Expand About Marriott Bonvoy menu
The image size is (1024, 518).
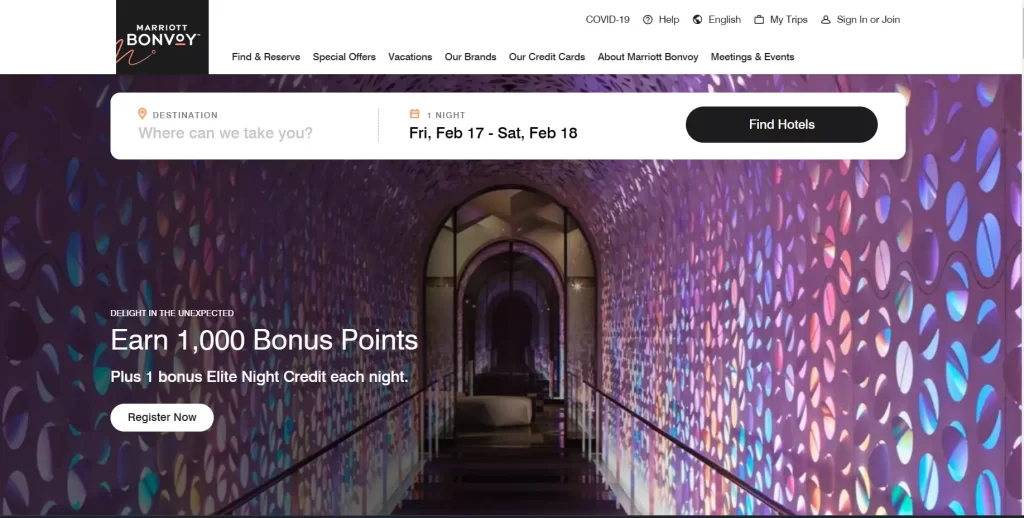pyautogui.click(x=648, y=57)
